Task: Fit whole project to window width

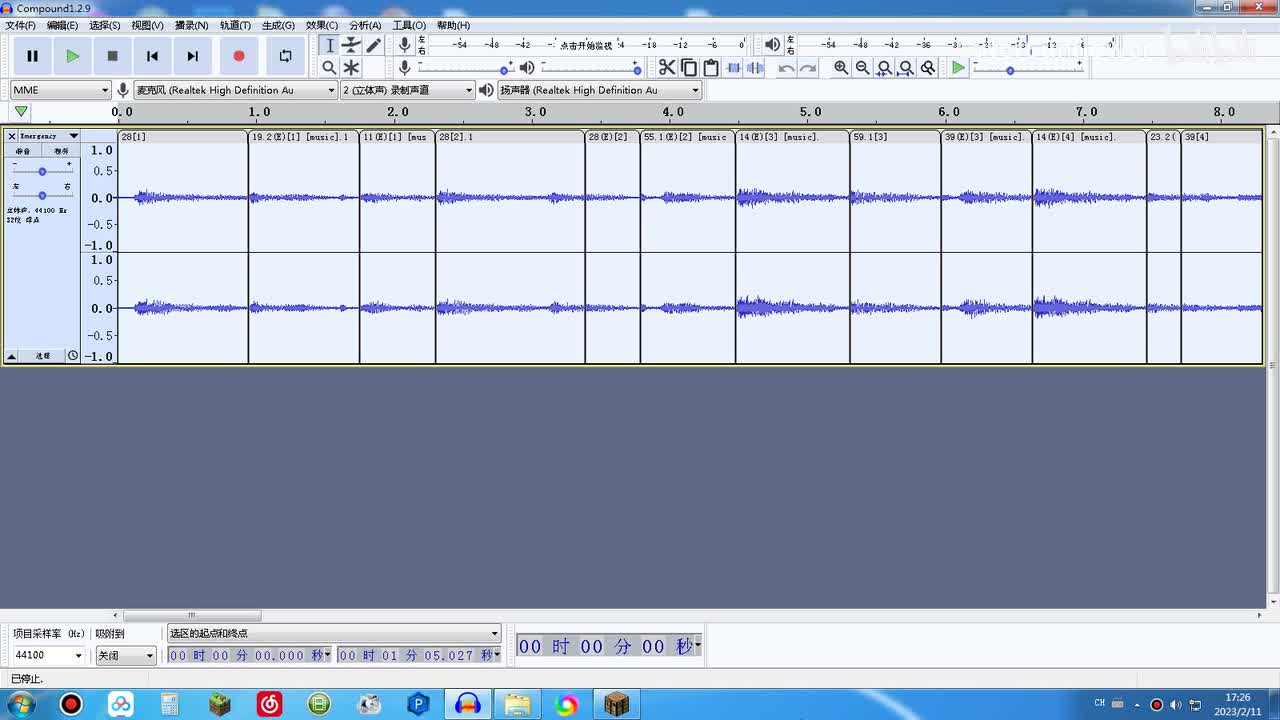Action: 906,67
